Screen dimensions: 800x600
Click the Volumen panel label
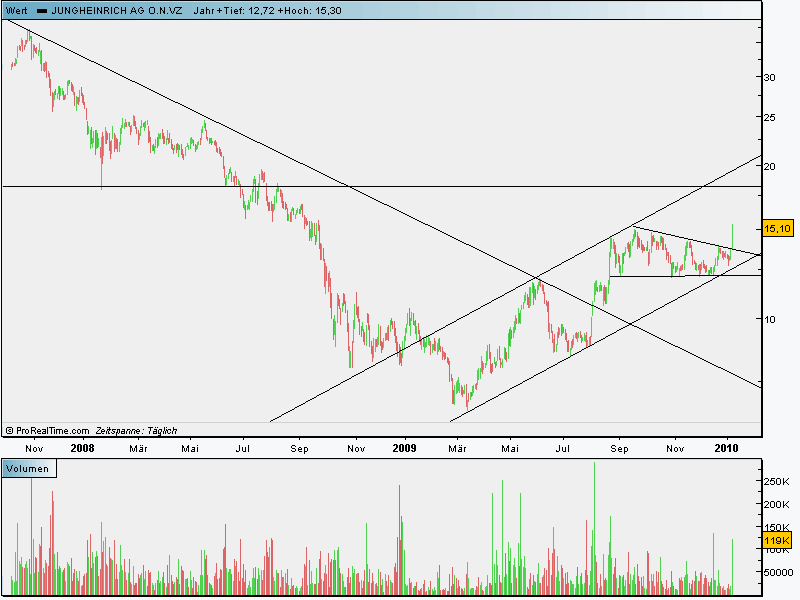[28, 468]
